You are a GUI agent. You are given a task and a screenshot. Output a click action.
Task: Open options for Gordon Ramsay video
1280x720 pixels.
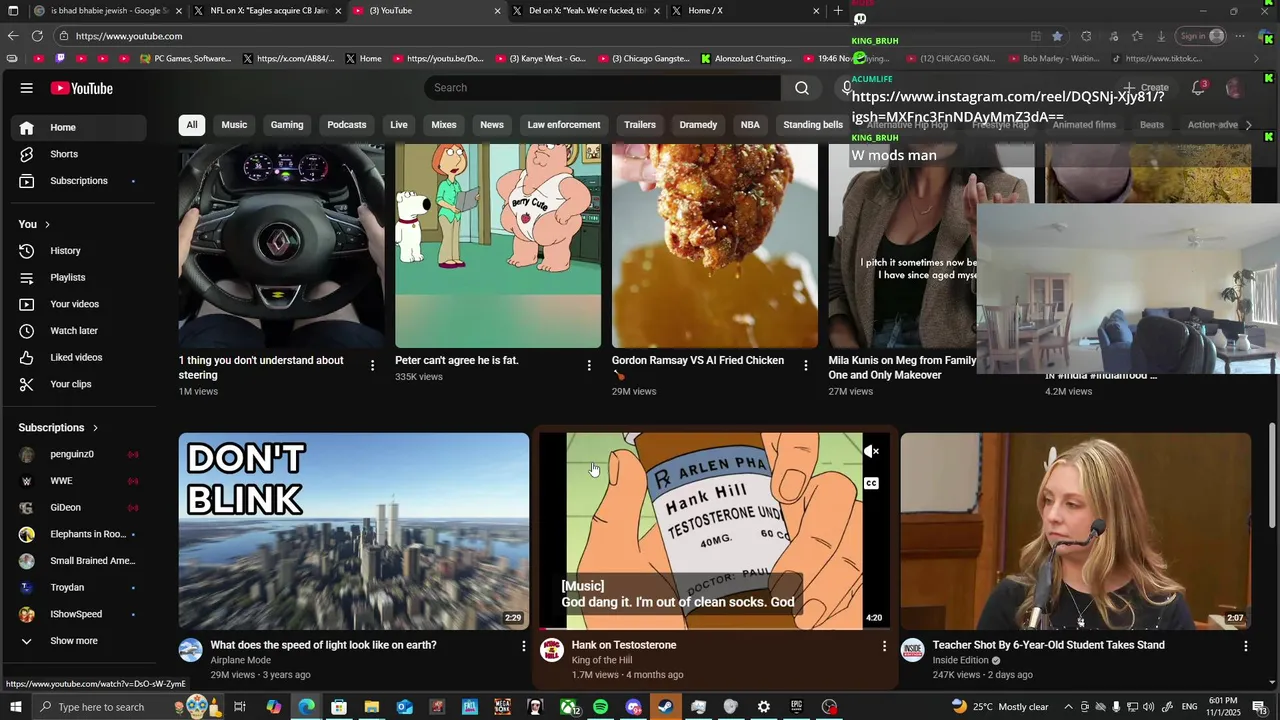click(x=806, y=366)
